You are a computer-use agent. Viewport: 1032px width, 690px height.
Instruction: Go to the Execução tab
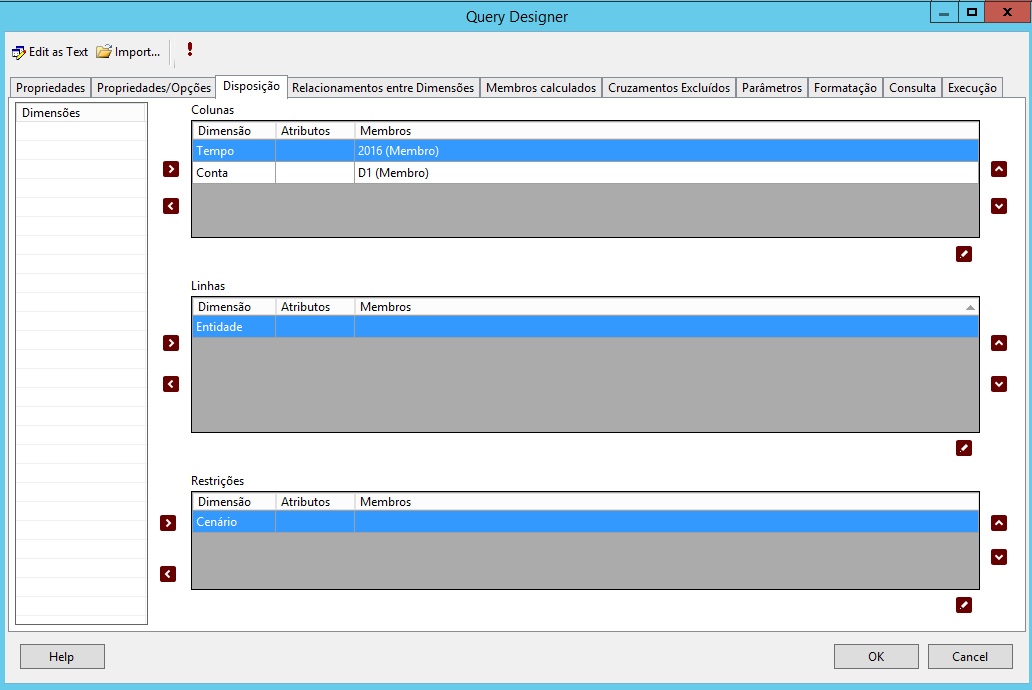(x=972, y=88)
